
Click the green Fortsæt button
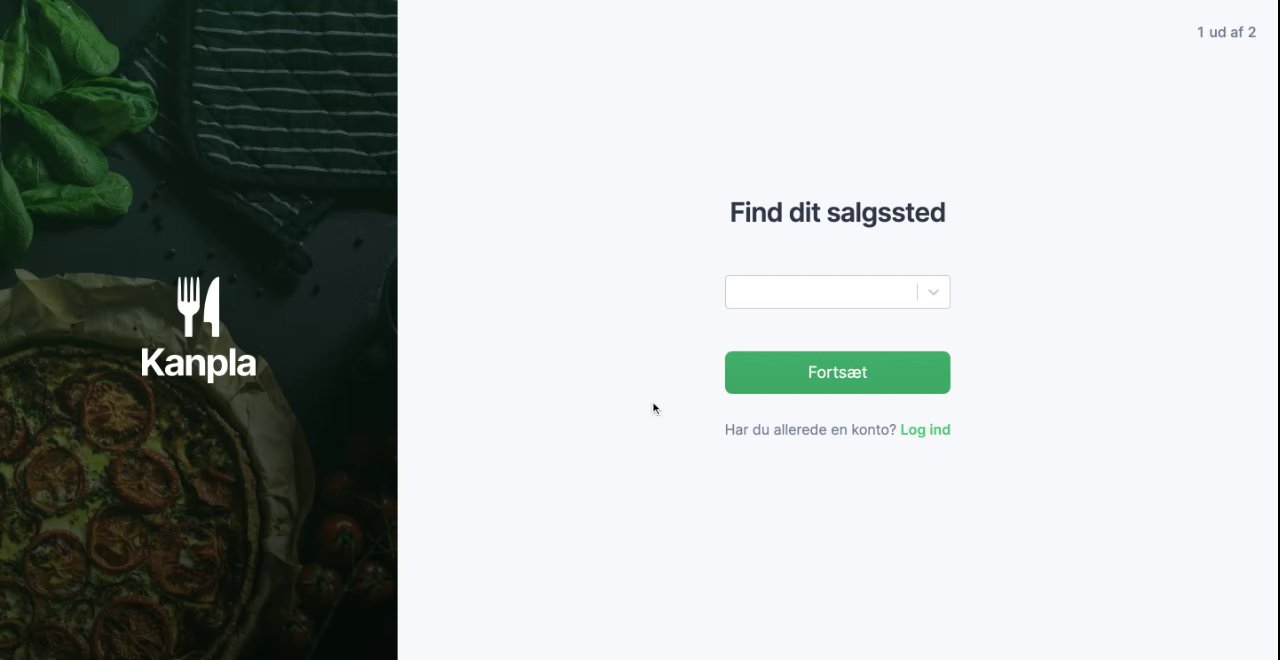[x=837, y=372]
